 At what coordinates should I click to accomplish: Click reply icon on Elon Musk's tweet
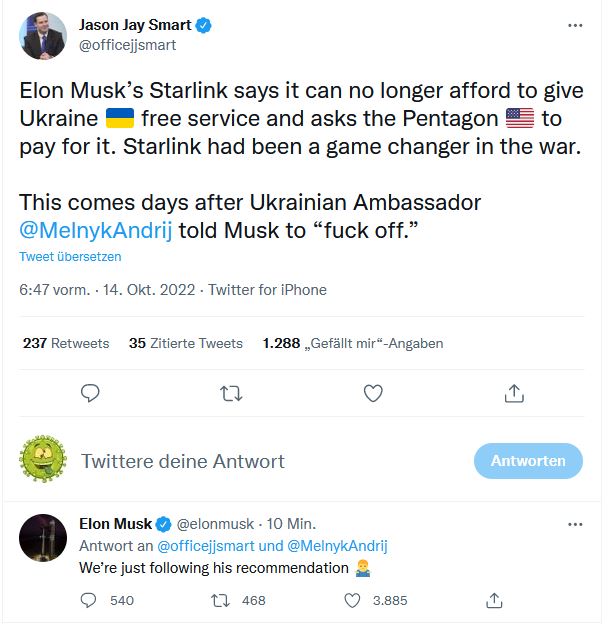(x=89, y=600)
